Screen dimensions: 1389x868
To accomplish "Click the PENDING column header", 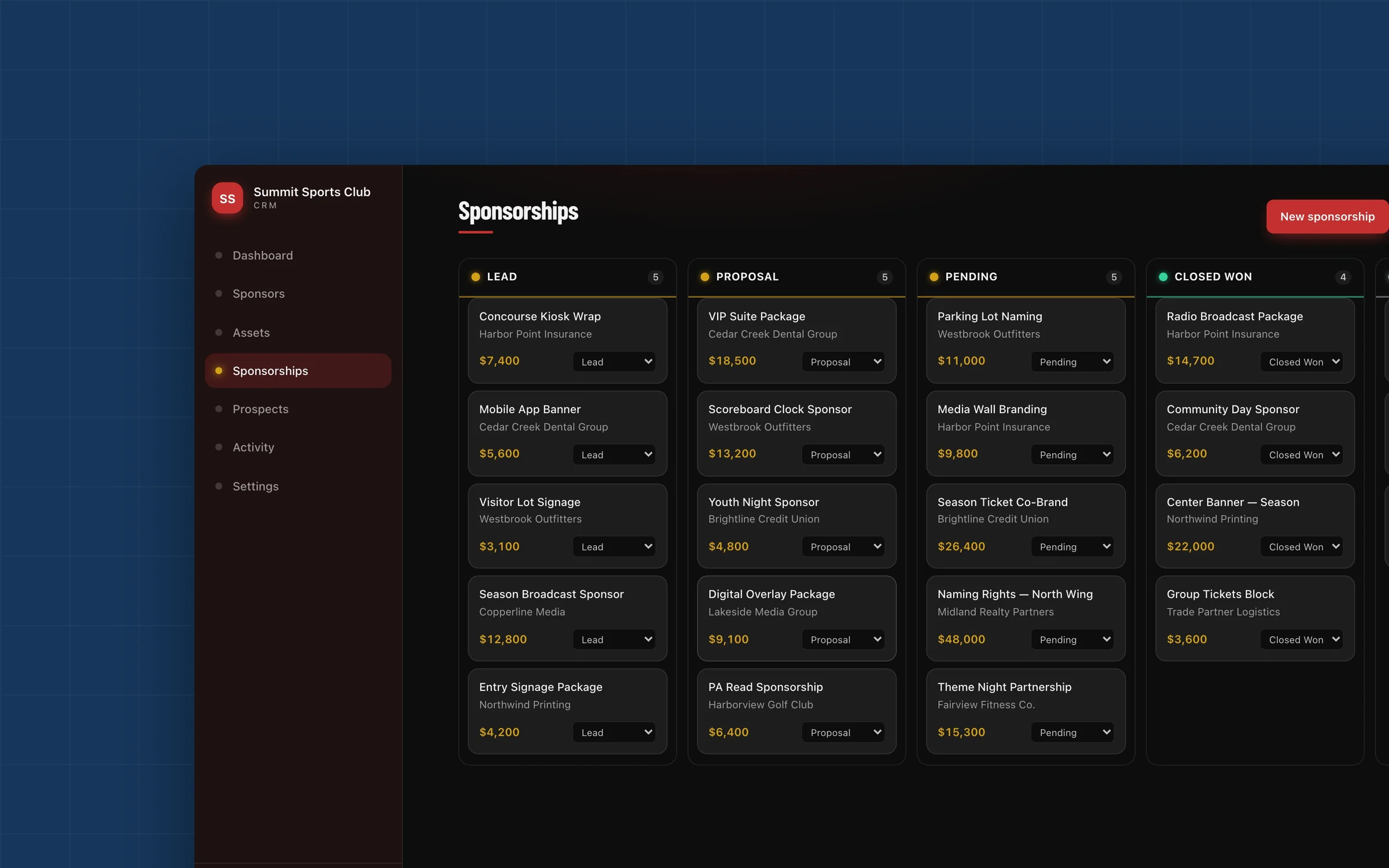I will click(971, 277).
